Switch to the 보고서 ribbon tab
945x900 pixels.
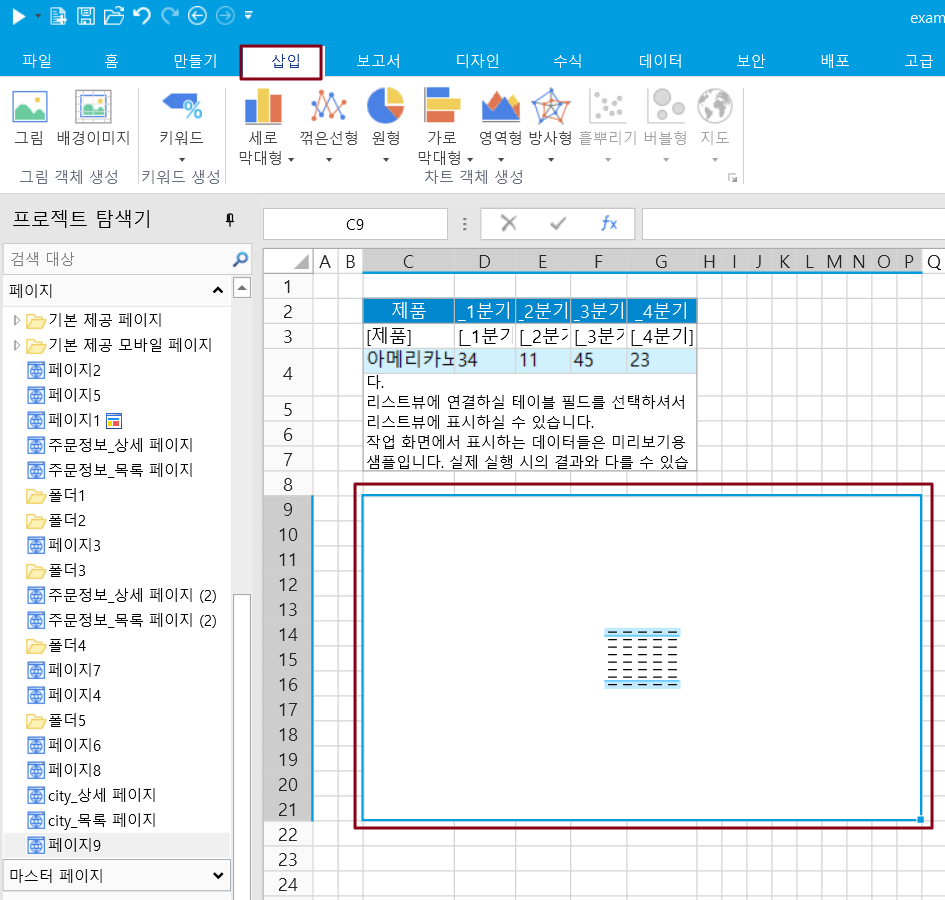378,61
